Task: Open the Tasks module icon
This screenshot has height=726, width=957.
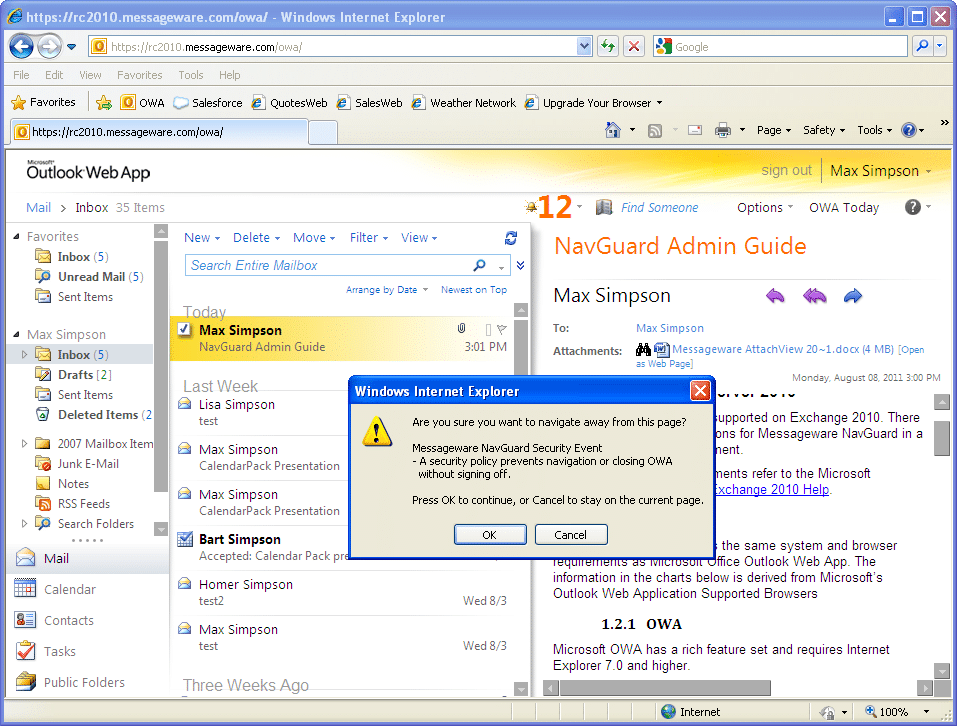Action: coord(25,651)
